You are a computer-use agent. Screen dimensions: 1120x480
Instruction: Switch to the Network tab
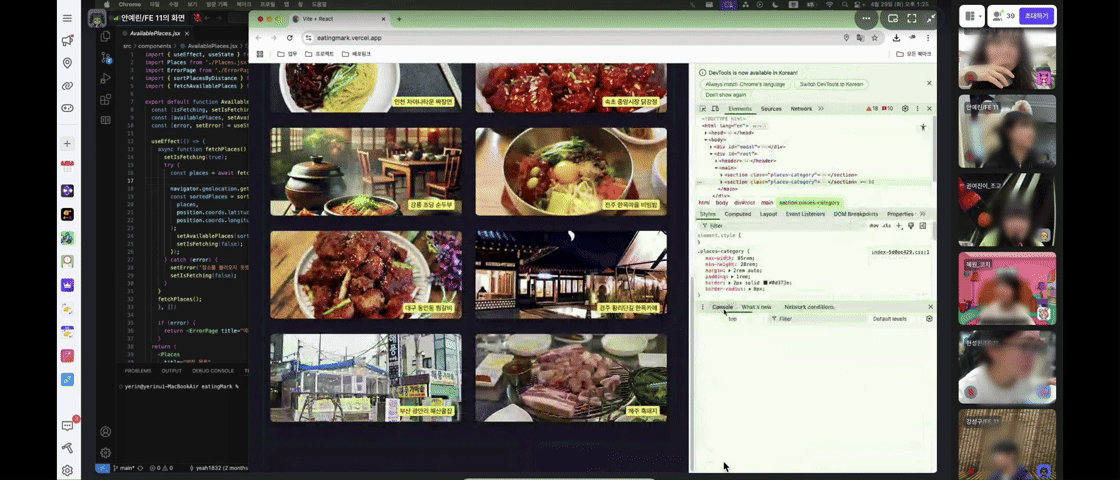pos(801,109)
